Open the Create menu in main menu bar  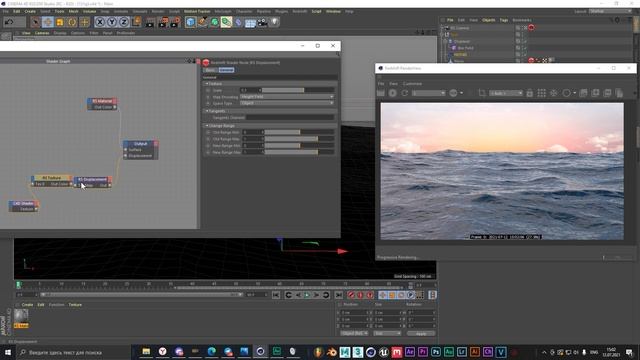coord(30,11)
